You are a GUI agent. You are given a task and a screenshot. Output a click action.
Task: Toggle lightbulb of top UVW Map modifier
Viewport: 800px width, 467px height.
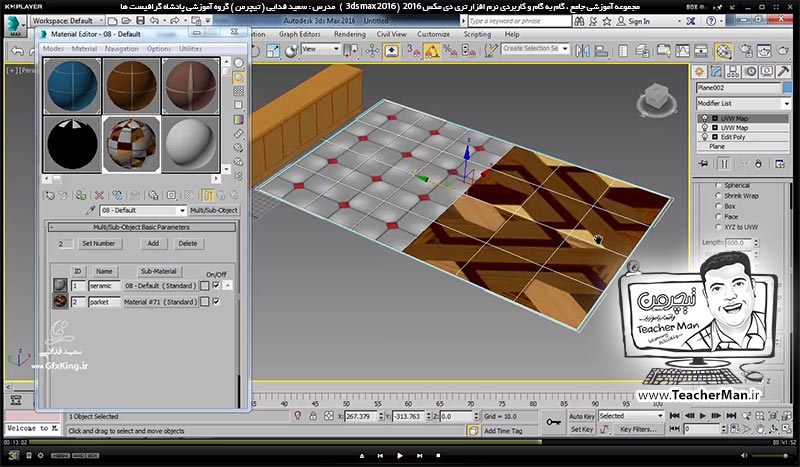pyautogui.click(x=705, y=118)
